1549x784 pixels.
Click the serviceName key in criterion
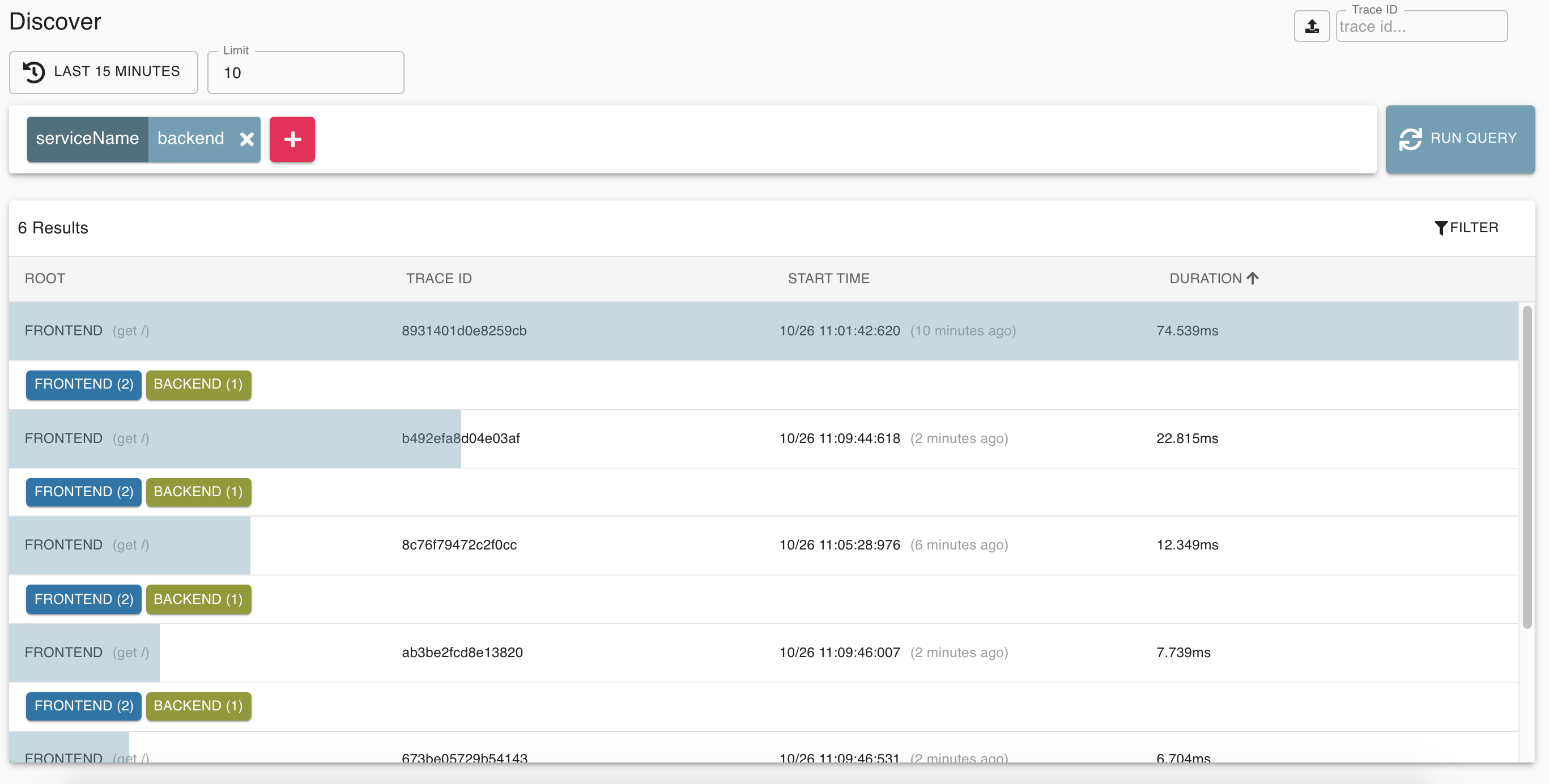tap(87, 138)
